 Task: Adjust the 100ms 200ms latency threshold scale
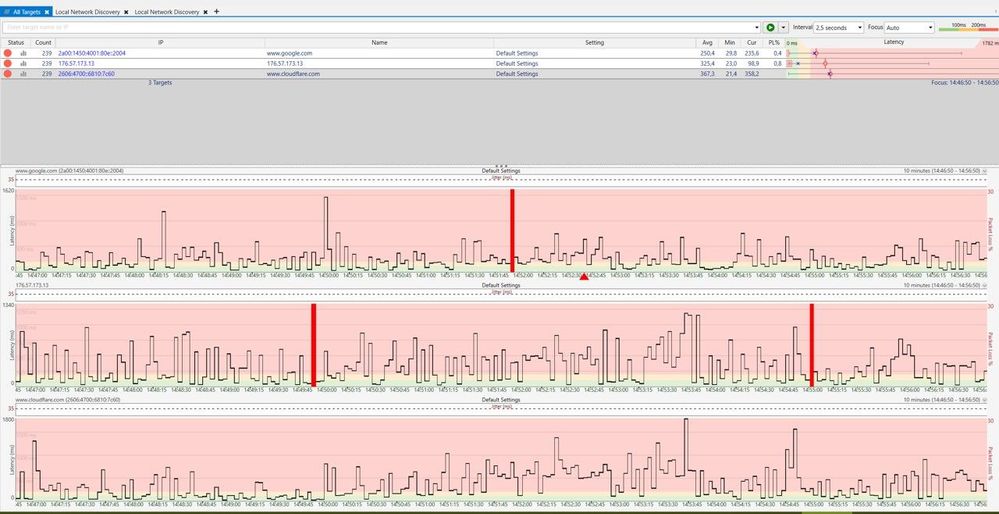click(968, 27)
